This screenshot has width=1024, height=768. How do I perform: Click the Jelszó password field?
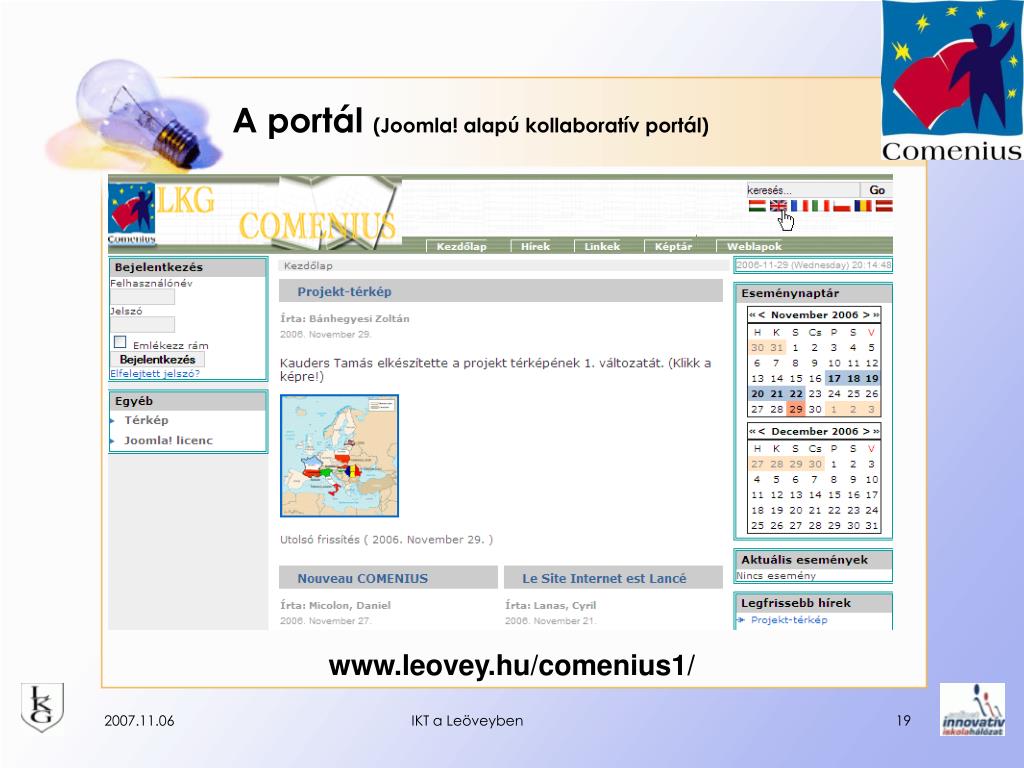coord(142,325)
